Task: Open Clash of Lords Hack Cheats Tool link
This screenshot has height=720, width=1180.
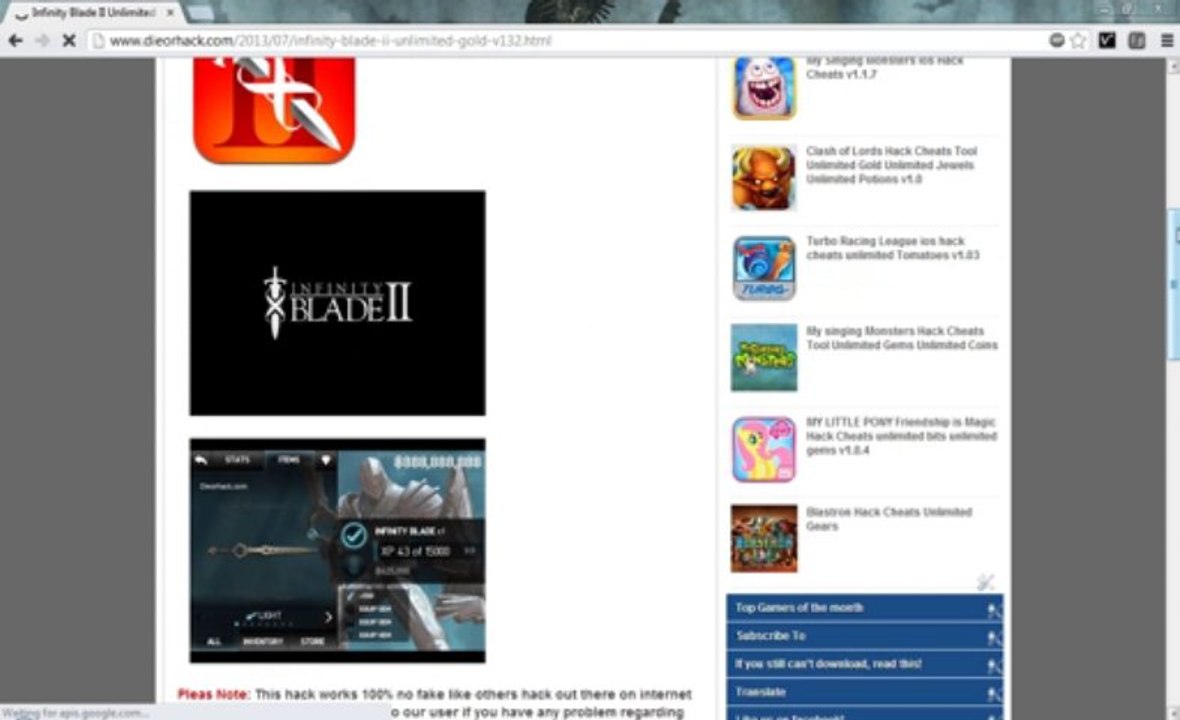Action: pyautogui.click(x=891, y=165)
